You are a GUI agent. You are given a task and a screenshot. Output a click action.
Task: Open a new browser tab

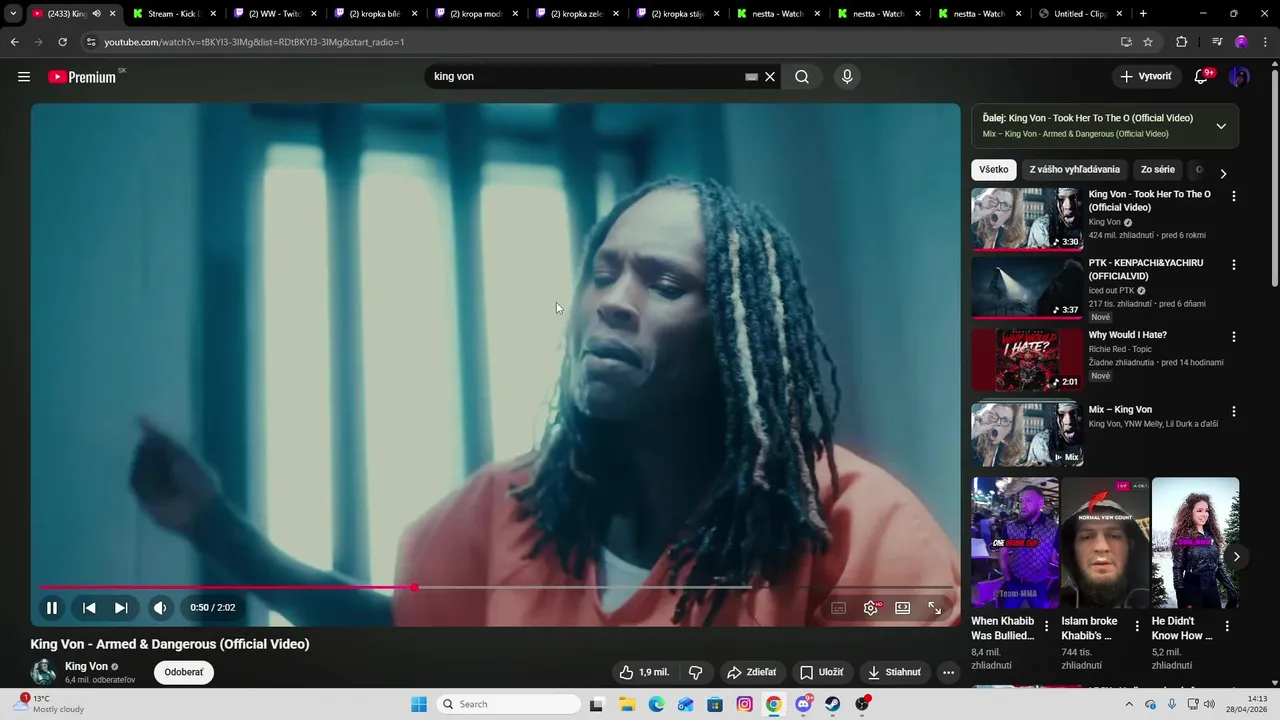1143,14
